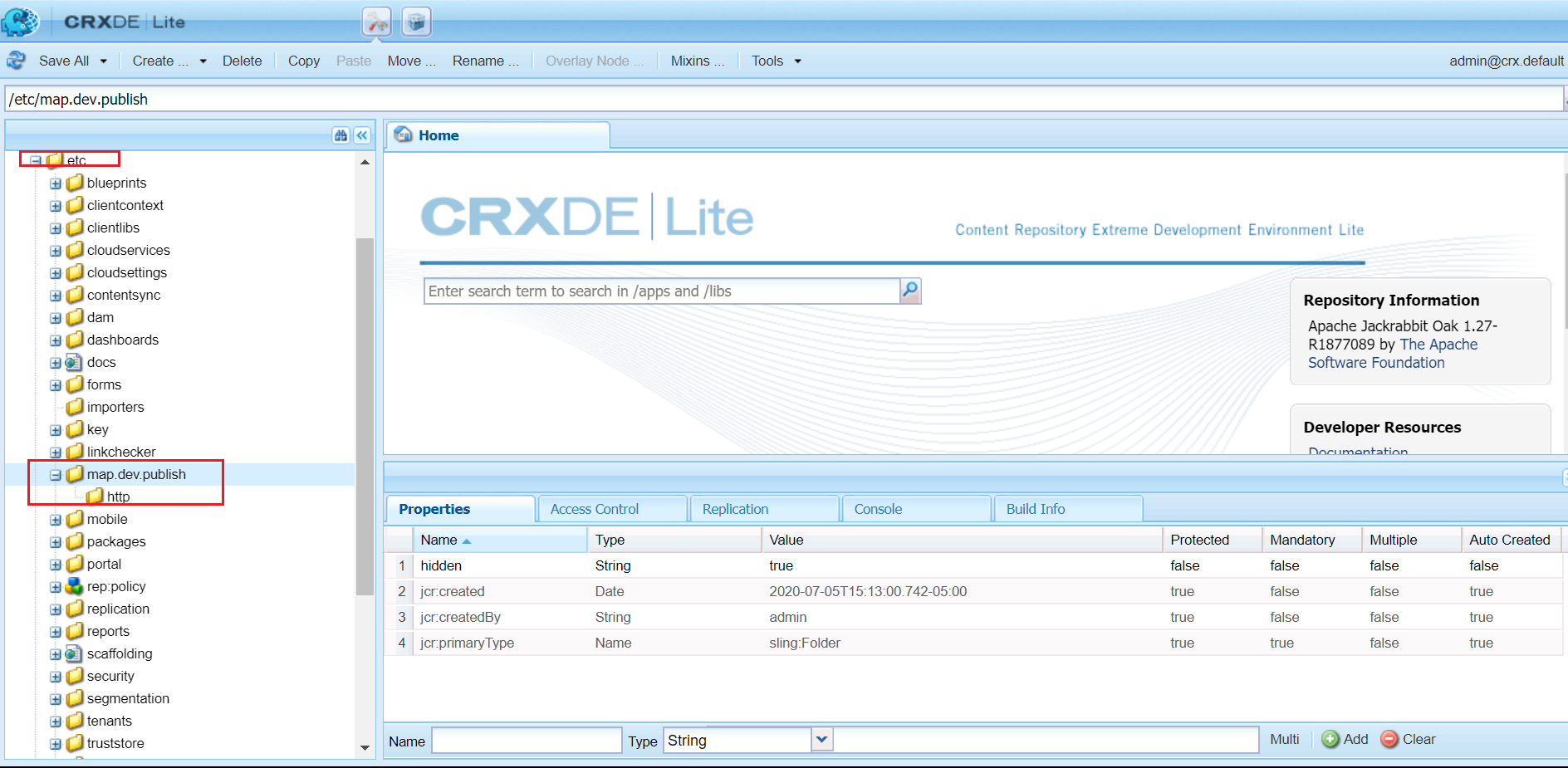This screenshot has height=768, width=1568.
Task: Collapse the tree panel with double-arrow icon
Action: [362, 135]
